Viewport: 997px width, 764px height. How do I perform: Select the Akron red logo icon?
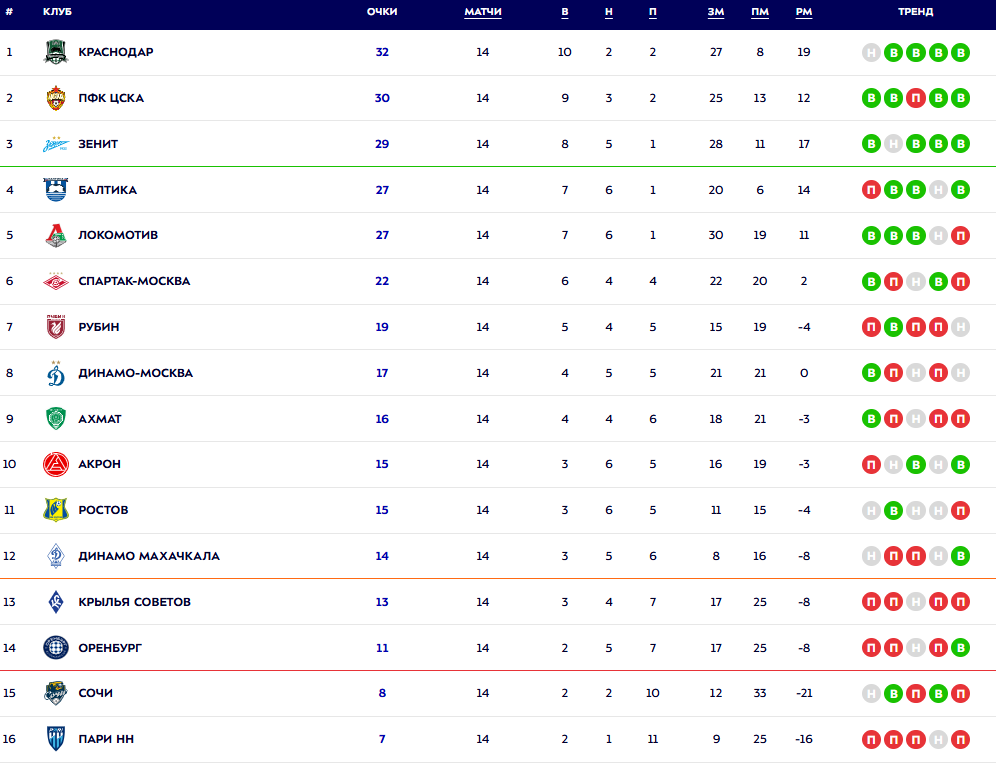56,464
